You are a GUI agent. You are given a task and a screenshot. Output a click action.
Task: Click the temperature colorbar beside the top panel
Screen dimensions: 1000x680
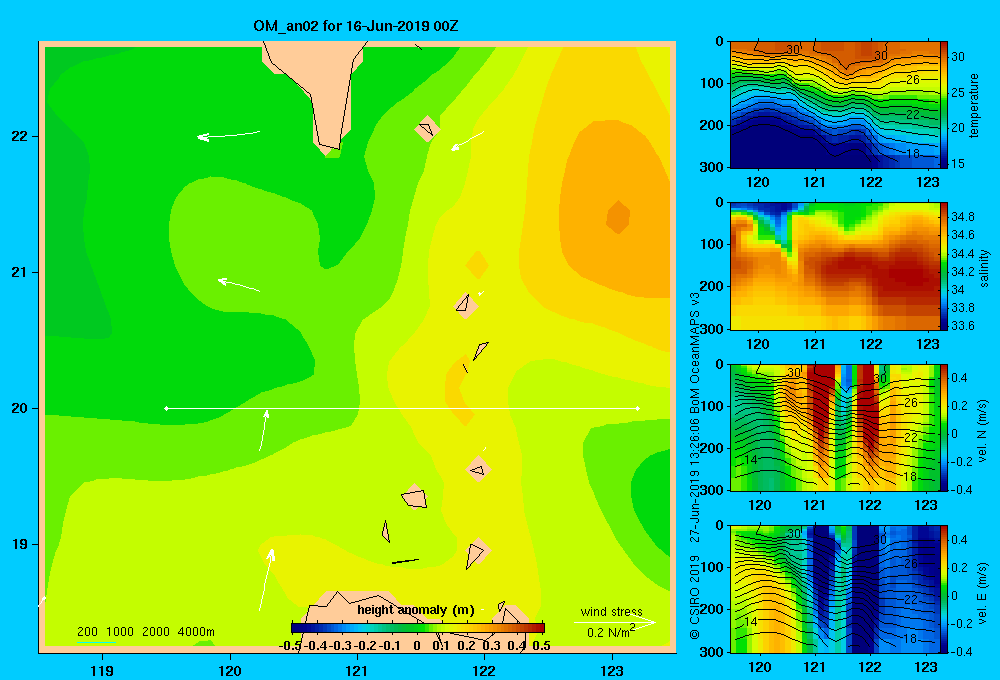pos(945,105)
